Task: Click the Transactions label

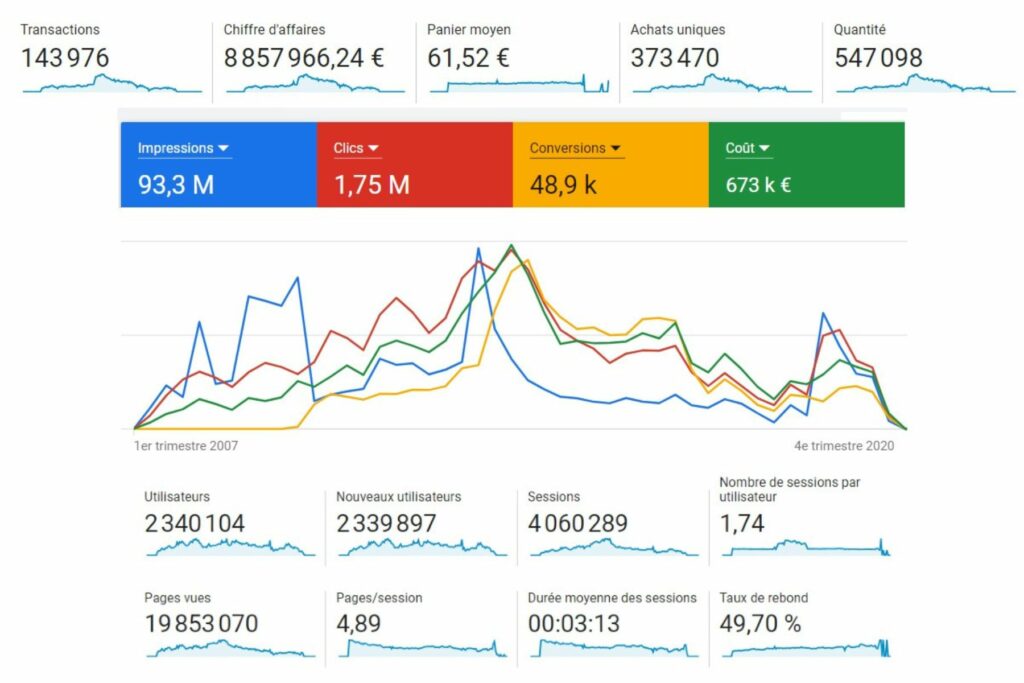Action: tap(60, 29)
